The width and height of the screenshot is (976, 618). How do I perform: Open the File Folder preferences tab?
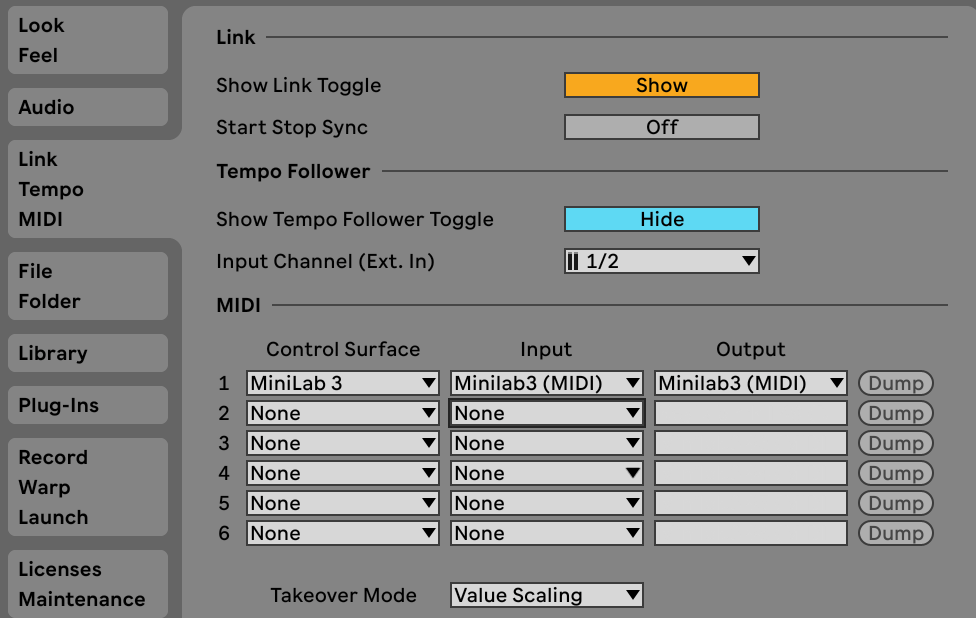(88, 286)
